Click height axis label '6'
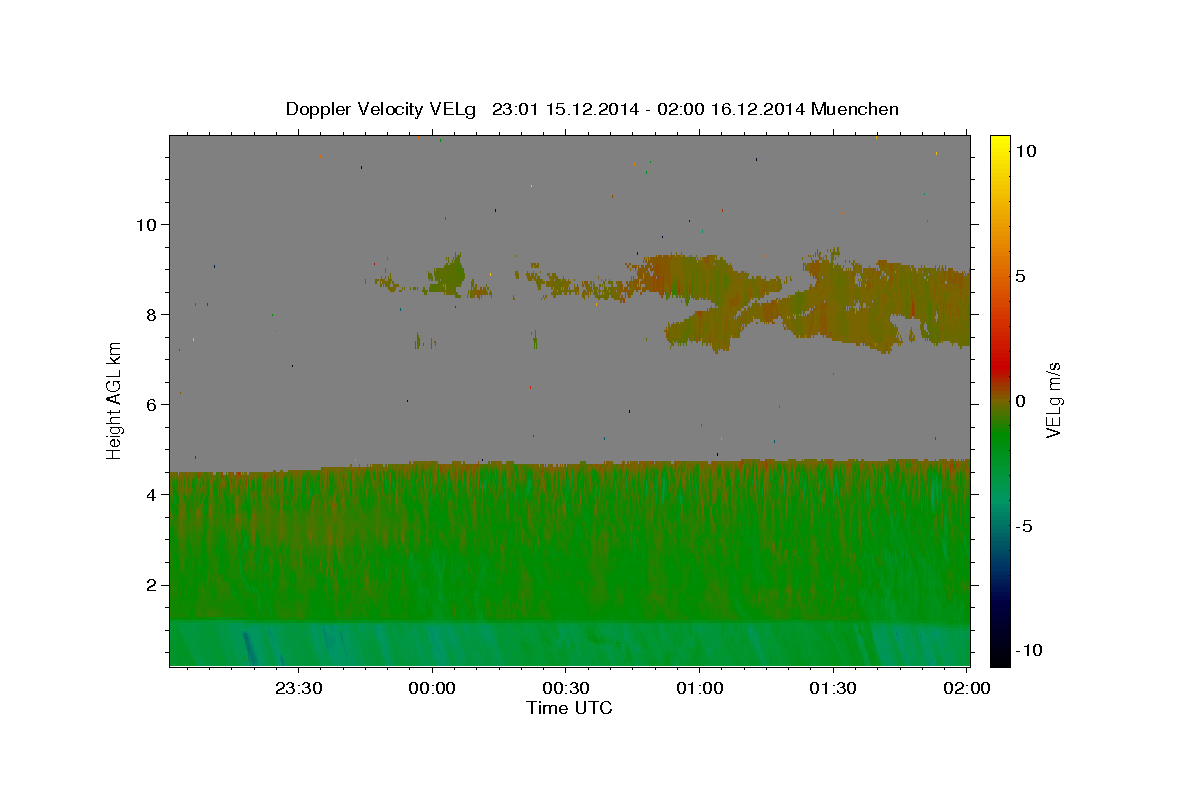 point(149,404)
